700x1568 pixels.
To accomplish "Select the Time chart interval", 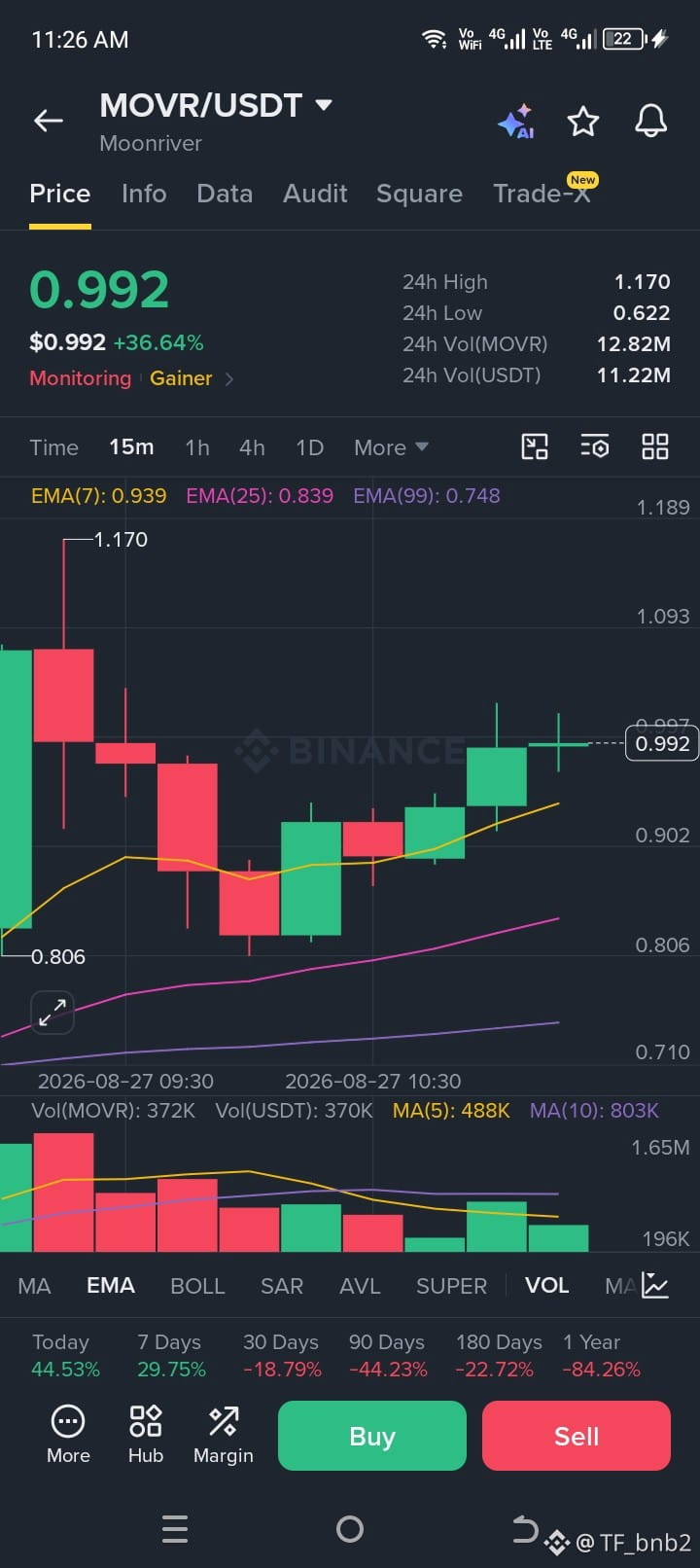I will coord(54,447).
